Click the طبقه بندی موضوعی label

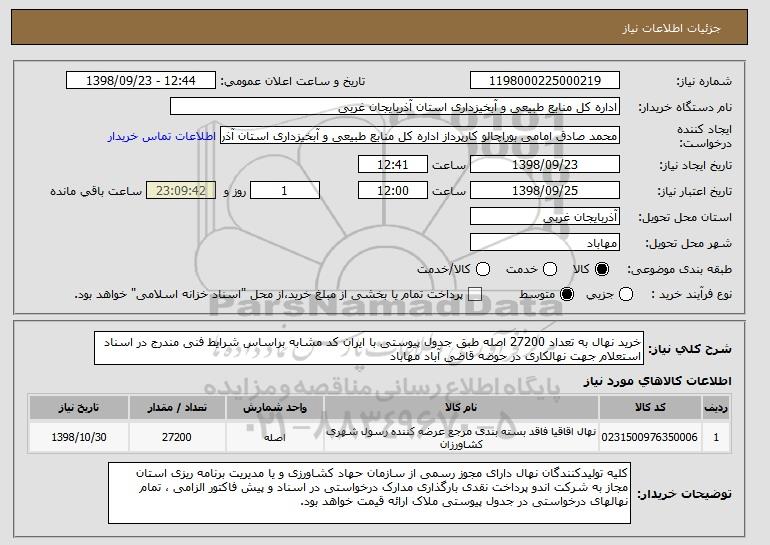tap(680, 269)
